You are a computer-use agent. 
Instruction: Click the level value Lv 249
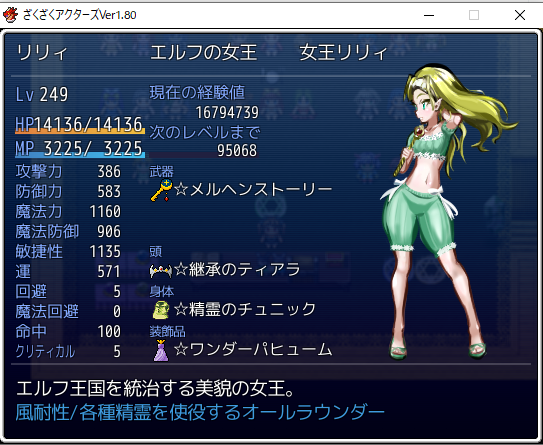[42, 94]
